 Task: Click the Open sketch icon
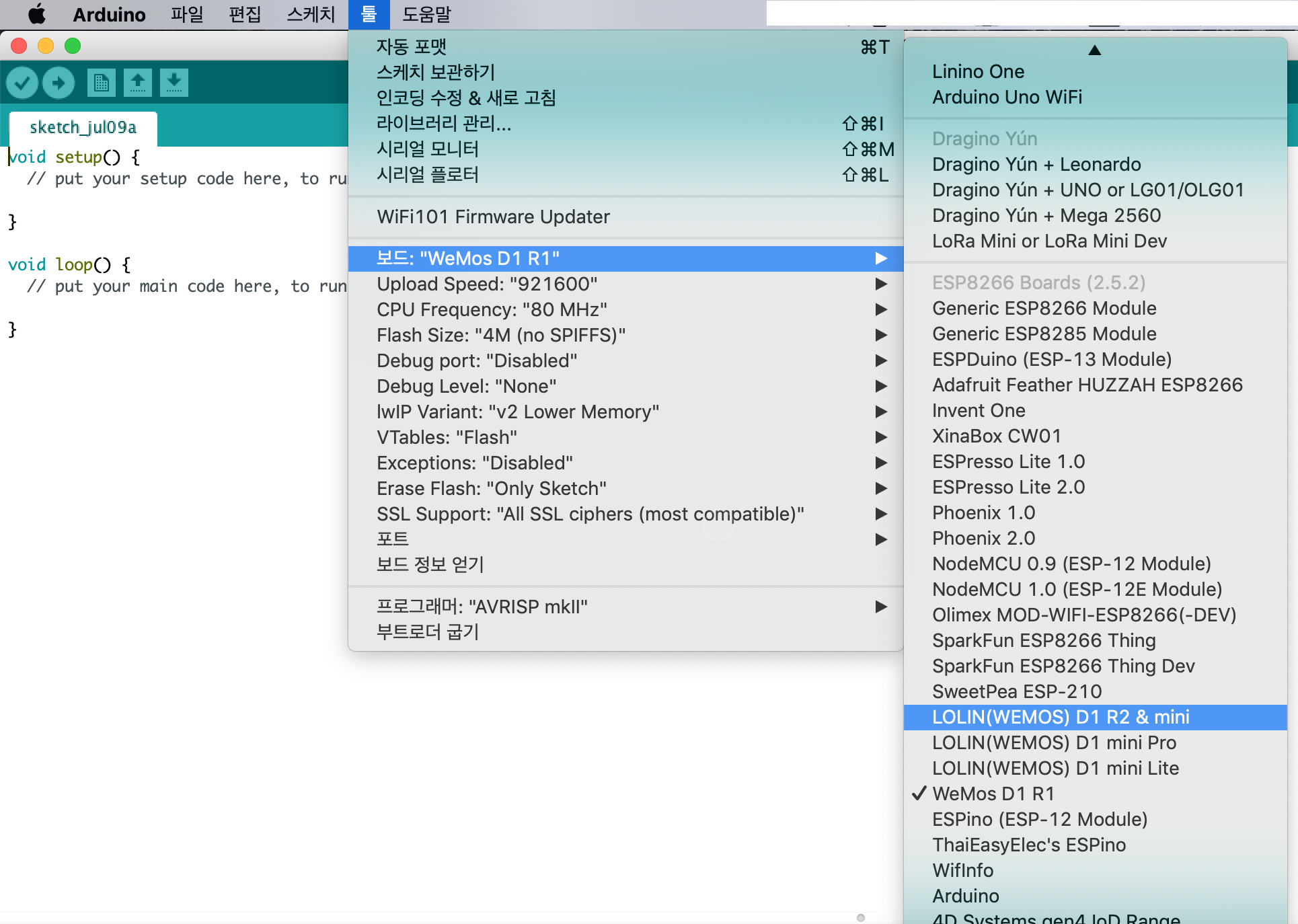[138, 83]
